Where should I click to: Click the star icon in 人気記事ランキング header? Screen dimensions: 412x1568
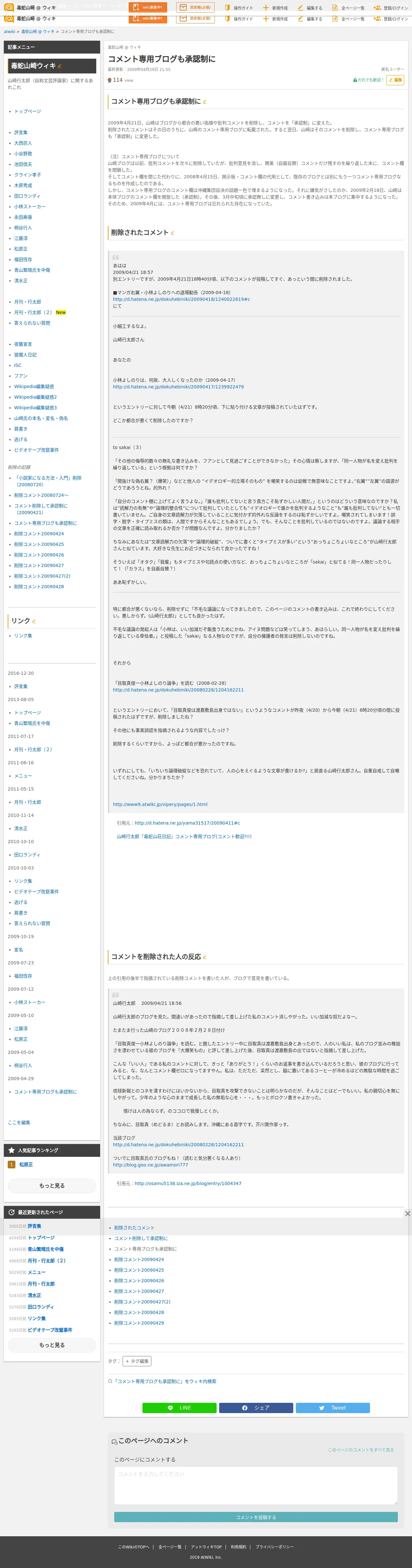[x=12, y=1150]
